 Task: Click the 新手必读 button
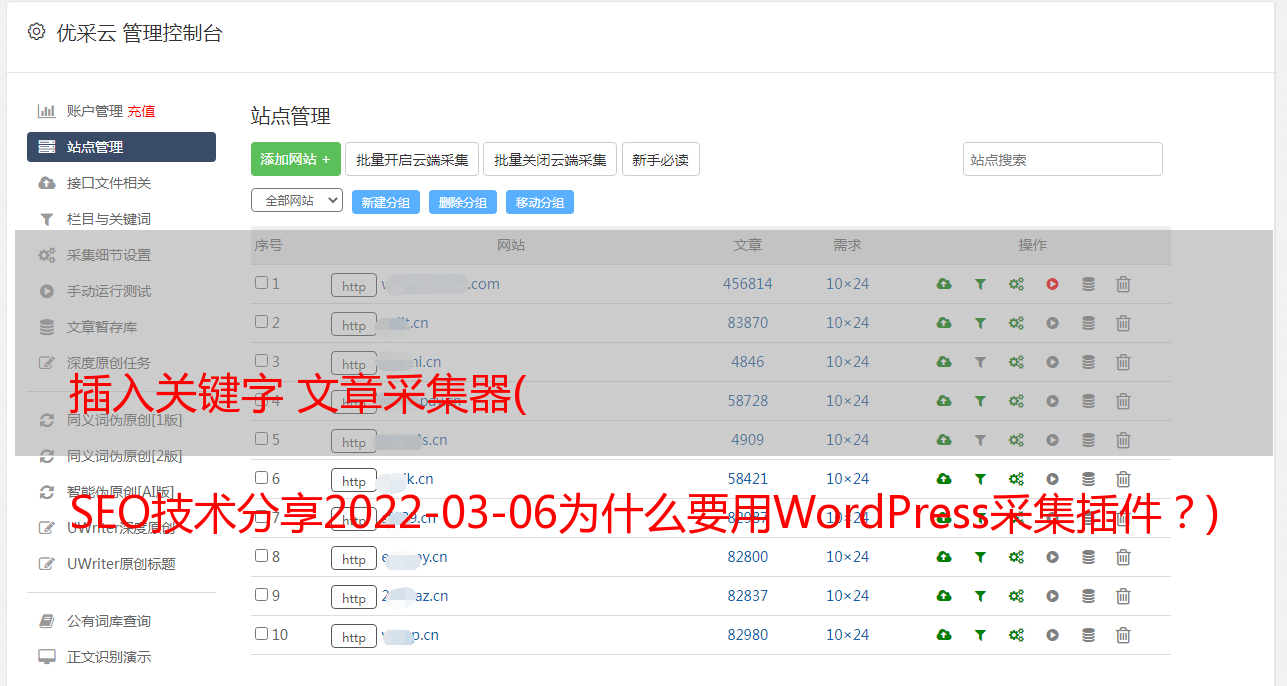(x=661, y=159)
